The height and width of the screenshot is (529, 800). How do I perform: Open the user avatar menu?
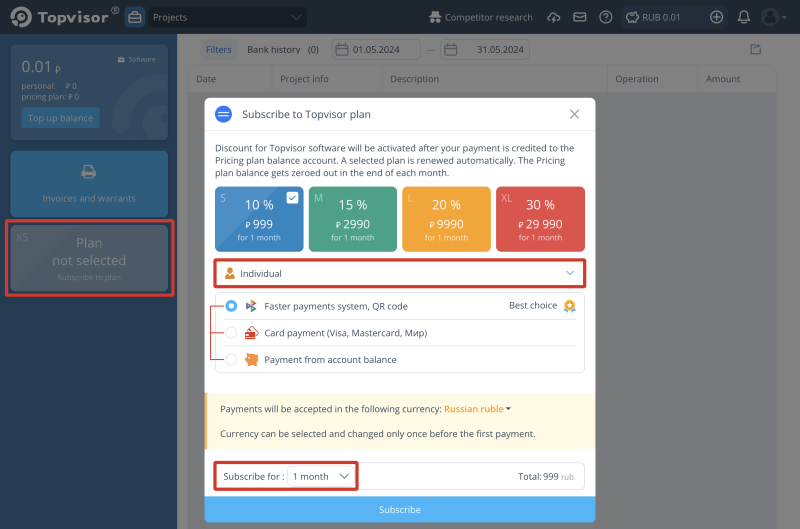coord(773,17)
